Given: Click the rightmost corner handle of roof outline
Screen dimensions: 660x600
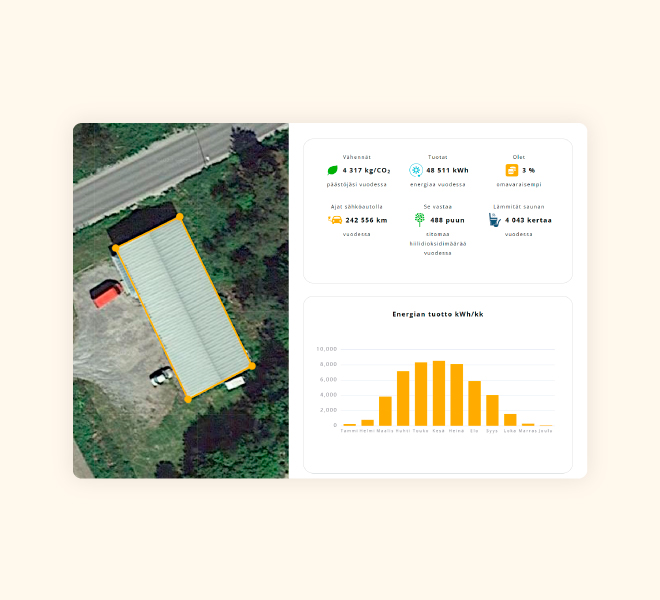Looking at the screenshot, I should coord(252,366).
